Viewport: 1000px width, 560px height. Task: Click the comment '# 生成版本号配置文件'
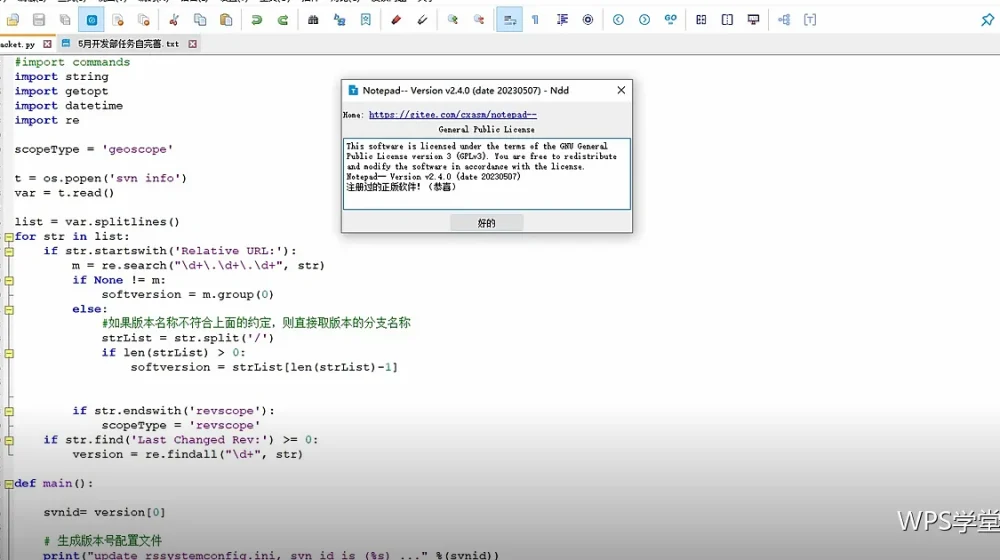point(103,541)
